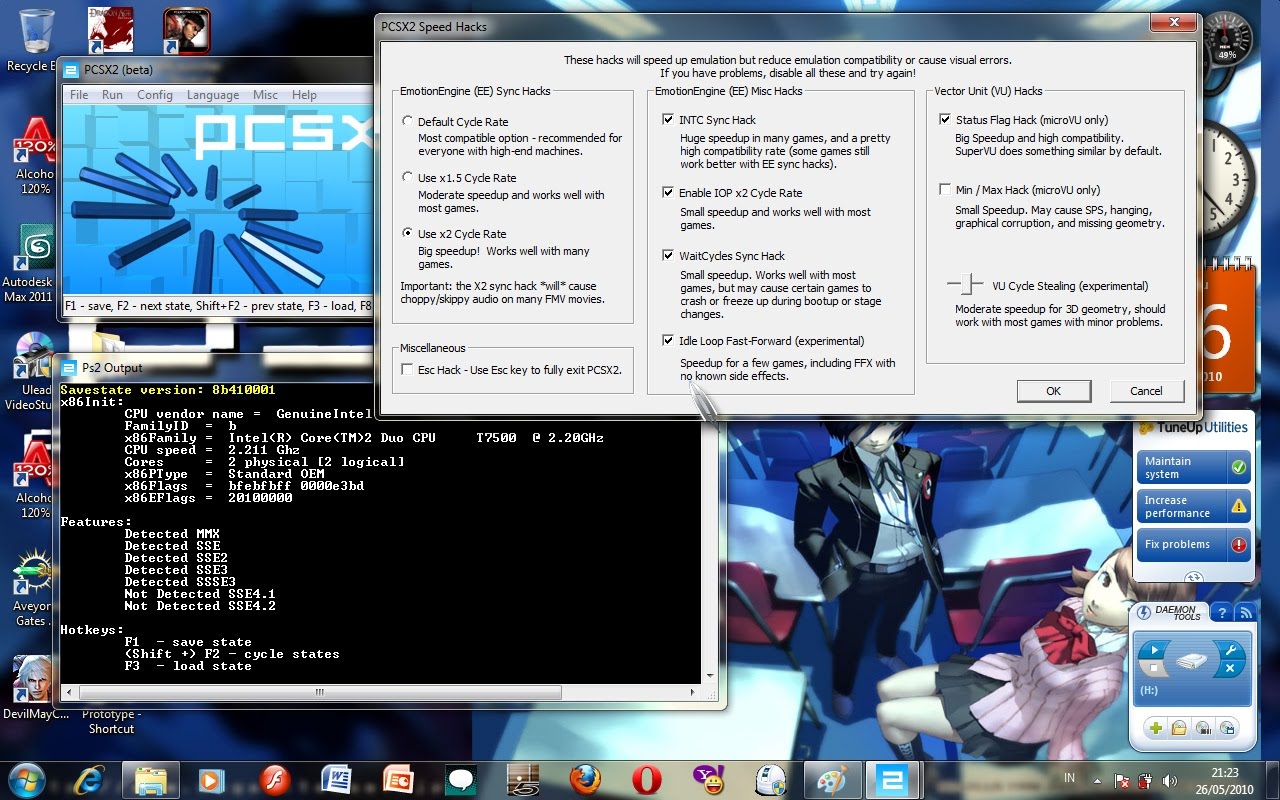Open Adobe Flash from the taskbar
Viewport: 1280px width, 800px height.
(274, 779)
